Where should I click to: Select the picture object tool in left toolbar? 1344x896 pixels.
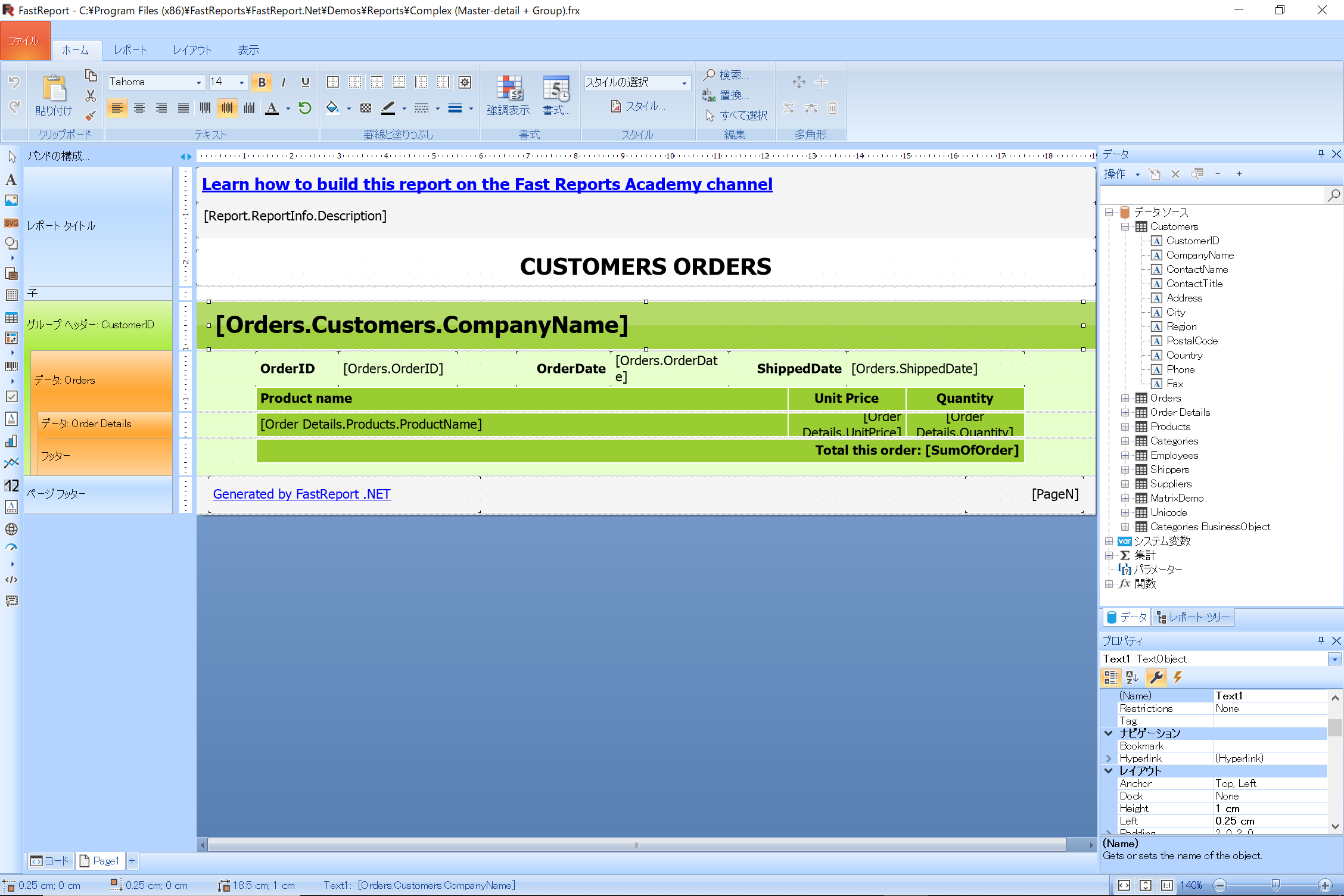[11, 201]
